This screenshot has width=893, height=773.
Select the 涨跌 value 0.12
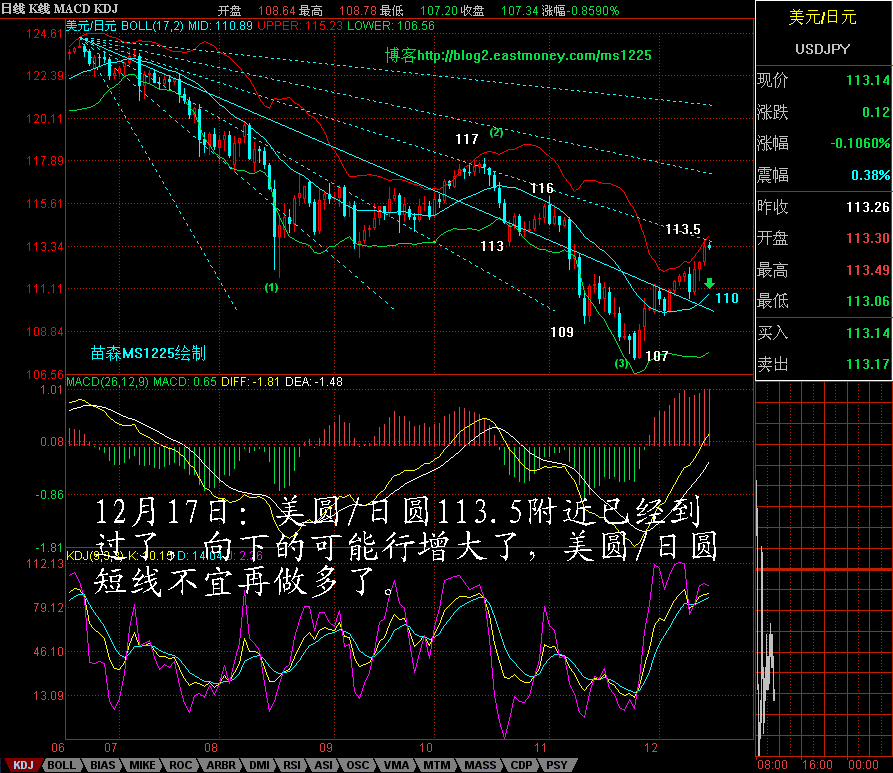click(x=876, y=112)
